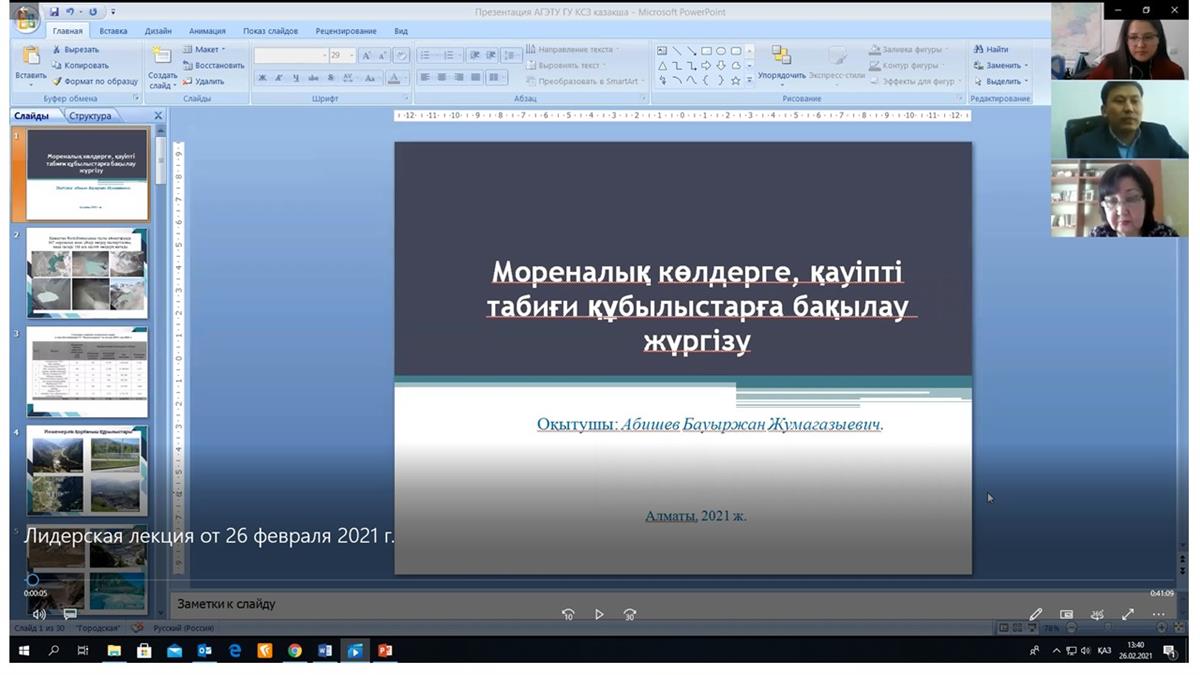Screen dimensions: 1200x675
Task: Click the video player fullscreen icon
Action: 1128,614
